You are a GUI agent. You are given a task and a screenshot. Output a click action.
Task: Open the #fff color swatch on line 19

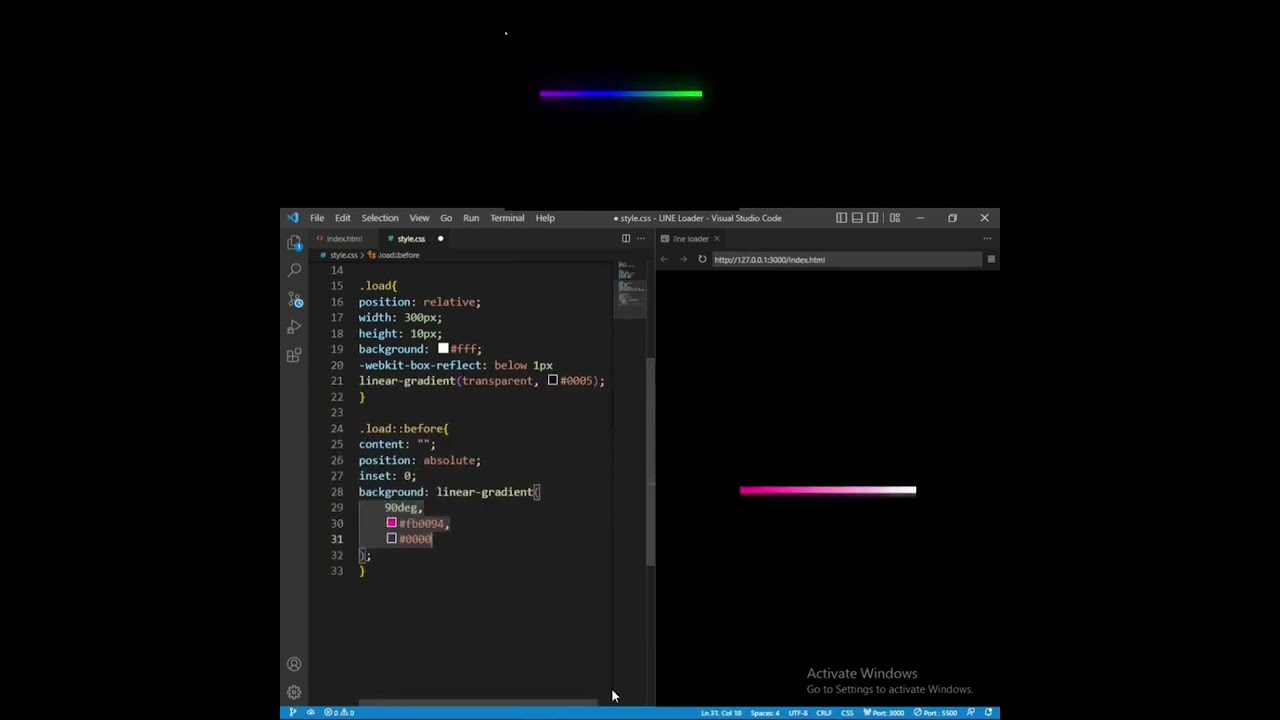coord(443,349)
